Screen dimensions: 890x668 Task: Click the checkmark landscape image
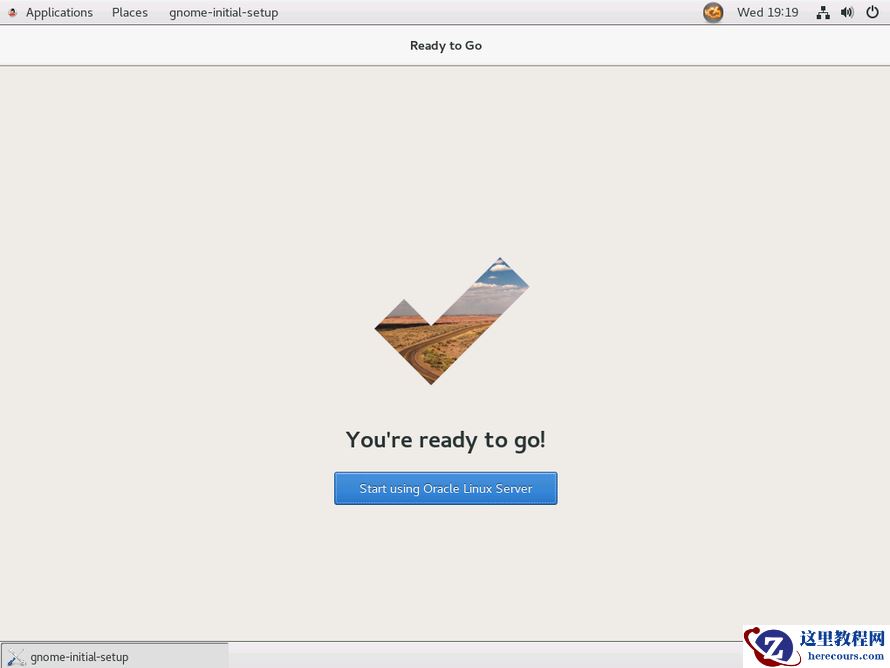click(452, 321)
